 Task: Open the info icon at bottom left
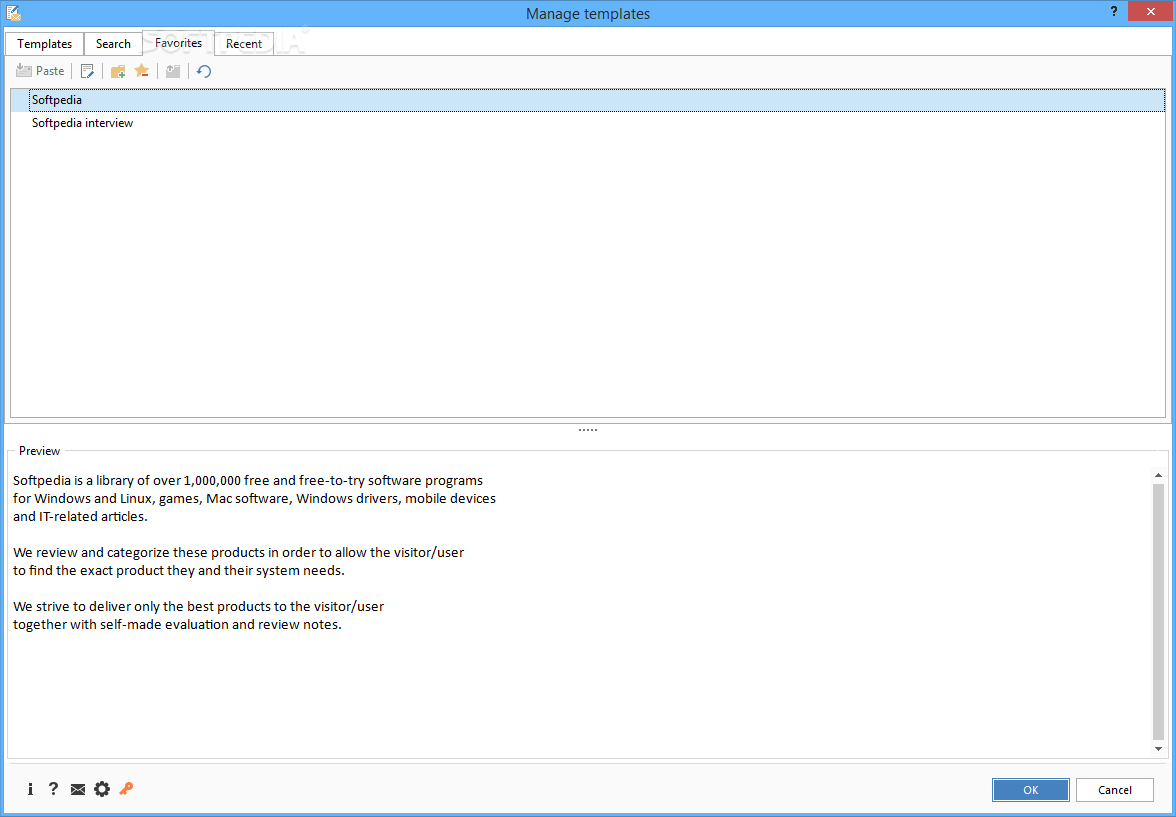click(x=30, y=788)
